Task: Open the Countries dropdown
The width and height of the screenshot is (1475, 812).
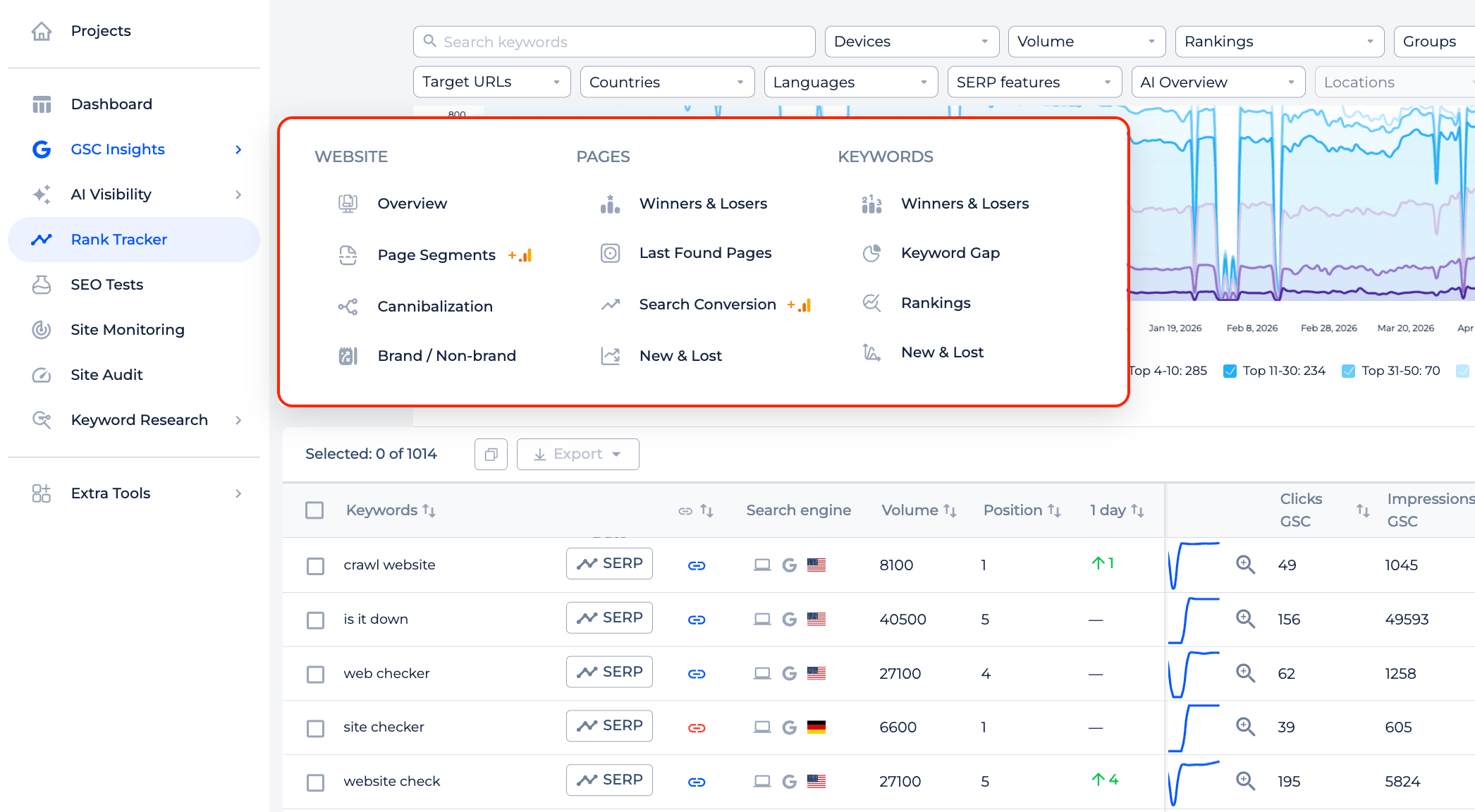Action: 667,82
